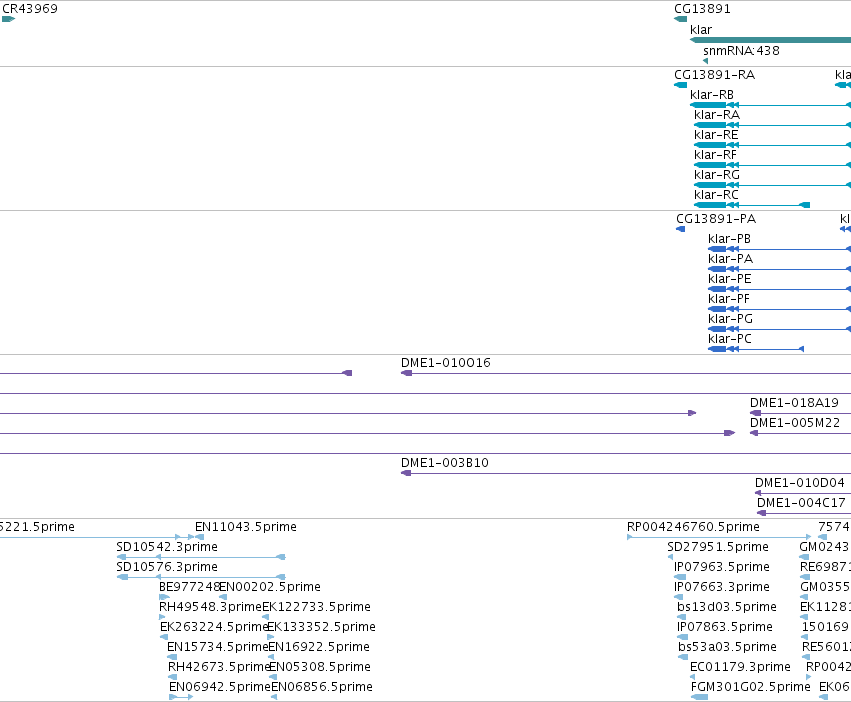Click the klar-RA transcript label

click(717, 115)
